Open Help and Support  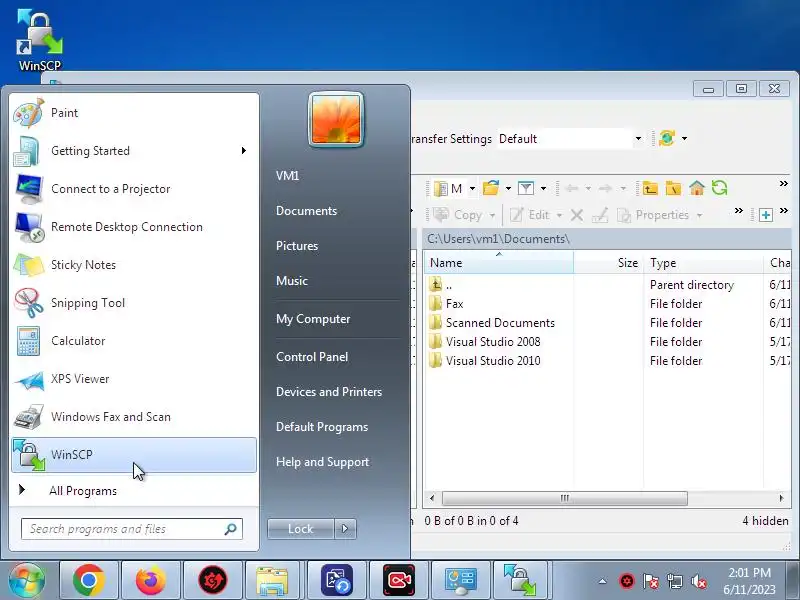tap(322, 462)
